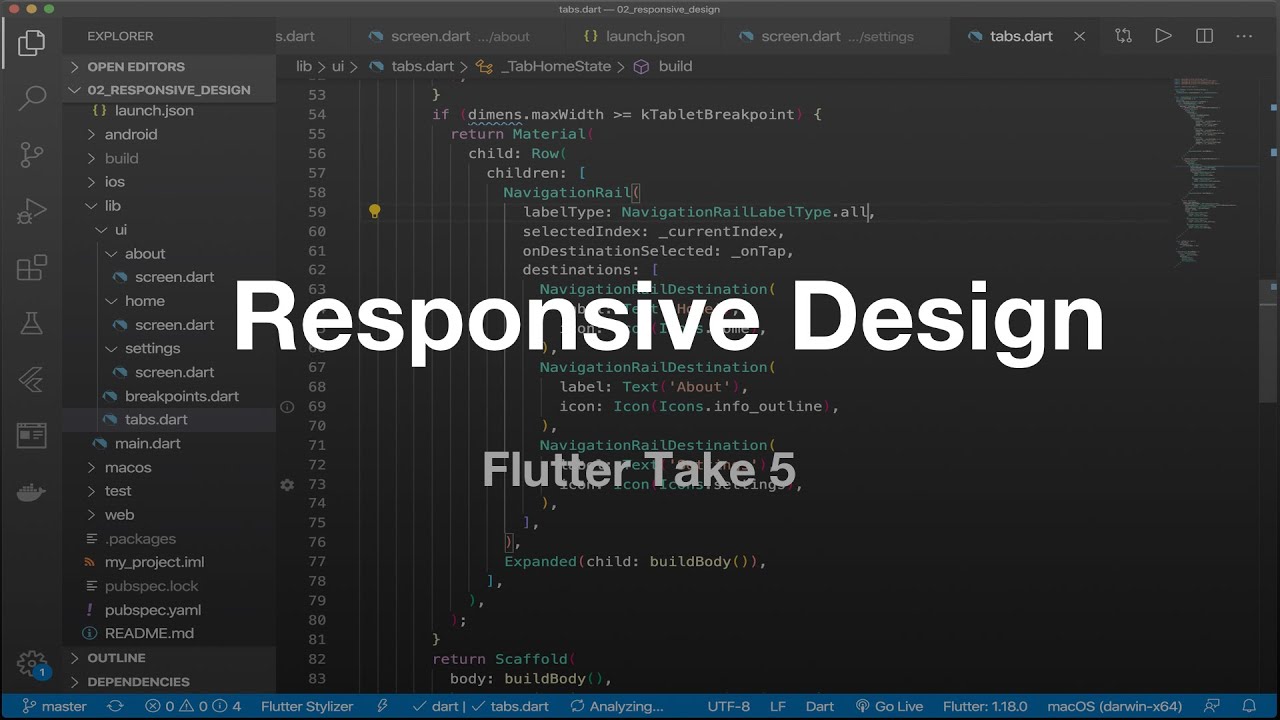
Task: Open the Source Control view
Action: pyautogui.click(x=32, y=155)
